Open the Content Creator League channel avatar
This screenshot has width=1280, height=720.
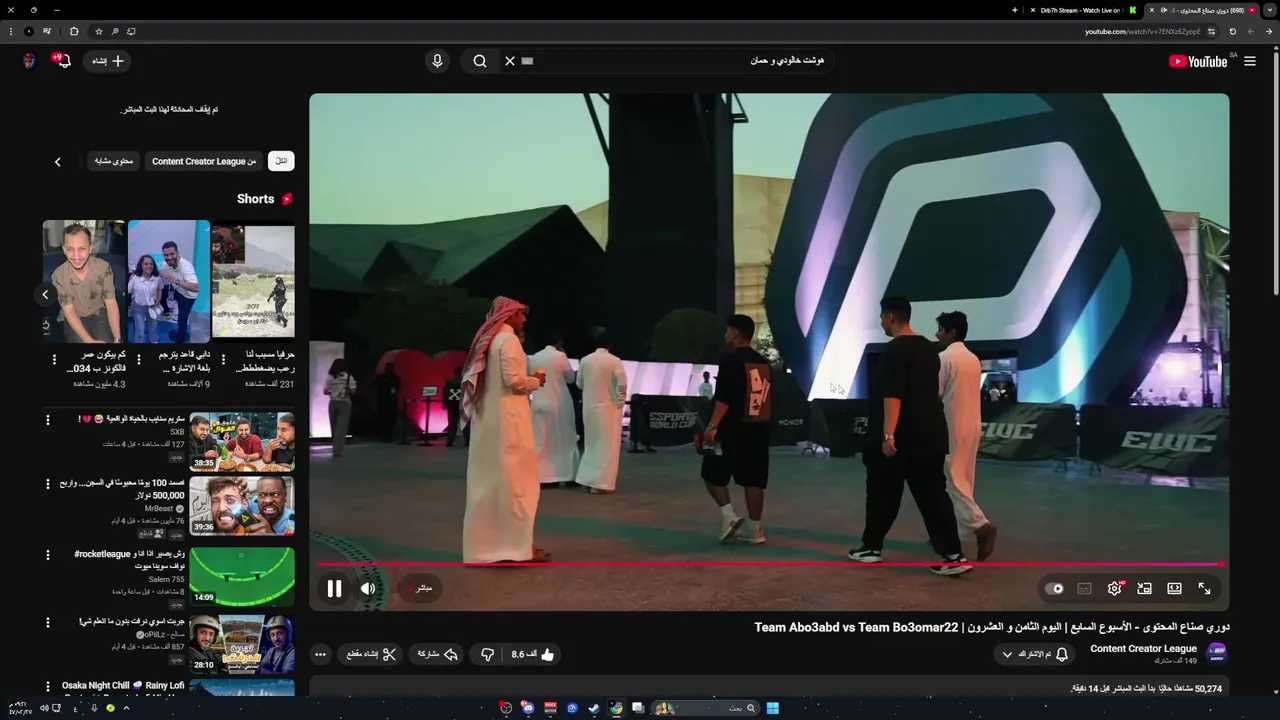coord(1216,653)
